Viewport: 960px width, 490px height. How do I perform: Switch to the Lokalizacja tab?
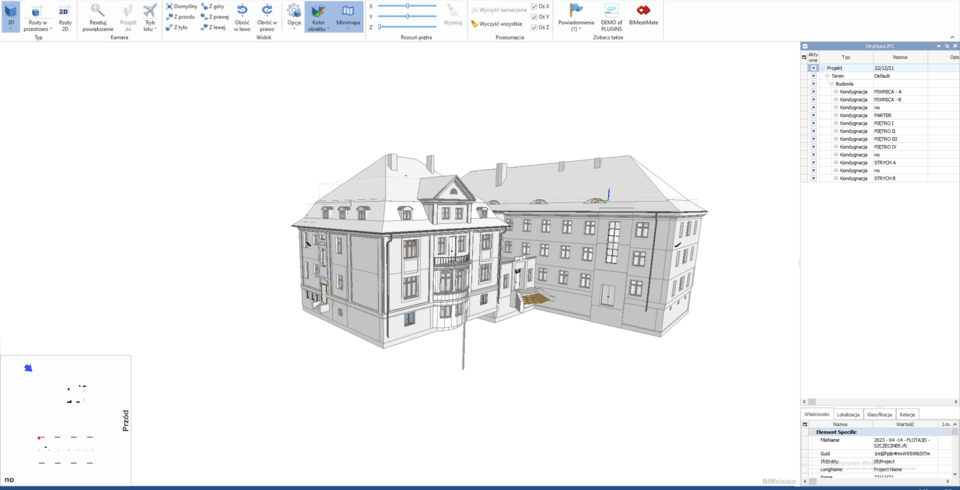click(x=848, y=414)
